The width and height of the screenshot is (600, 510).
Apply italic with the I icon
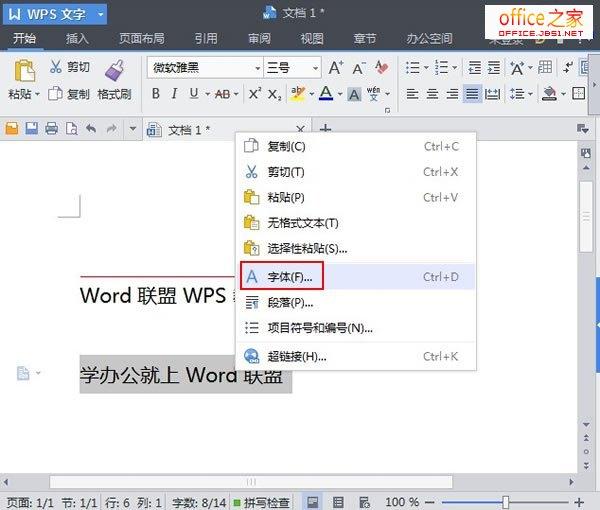point(176,94)
